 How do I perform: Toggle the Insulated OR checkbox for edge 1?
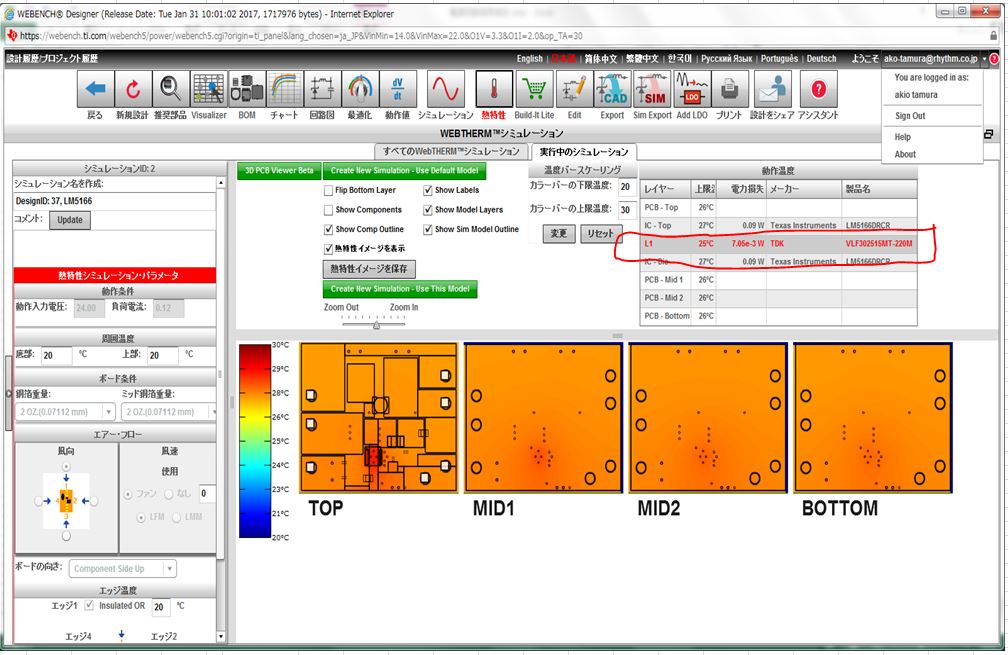[89, 606]
